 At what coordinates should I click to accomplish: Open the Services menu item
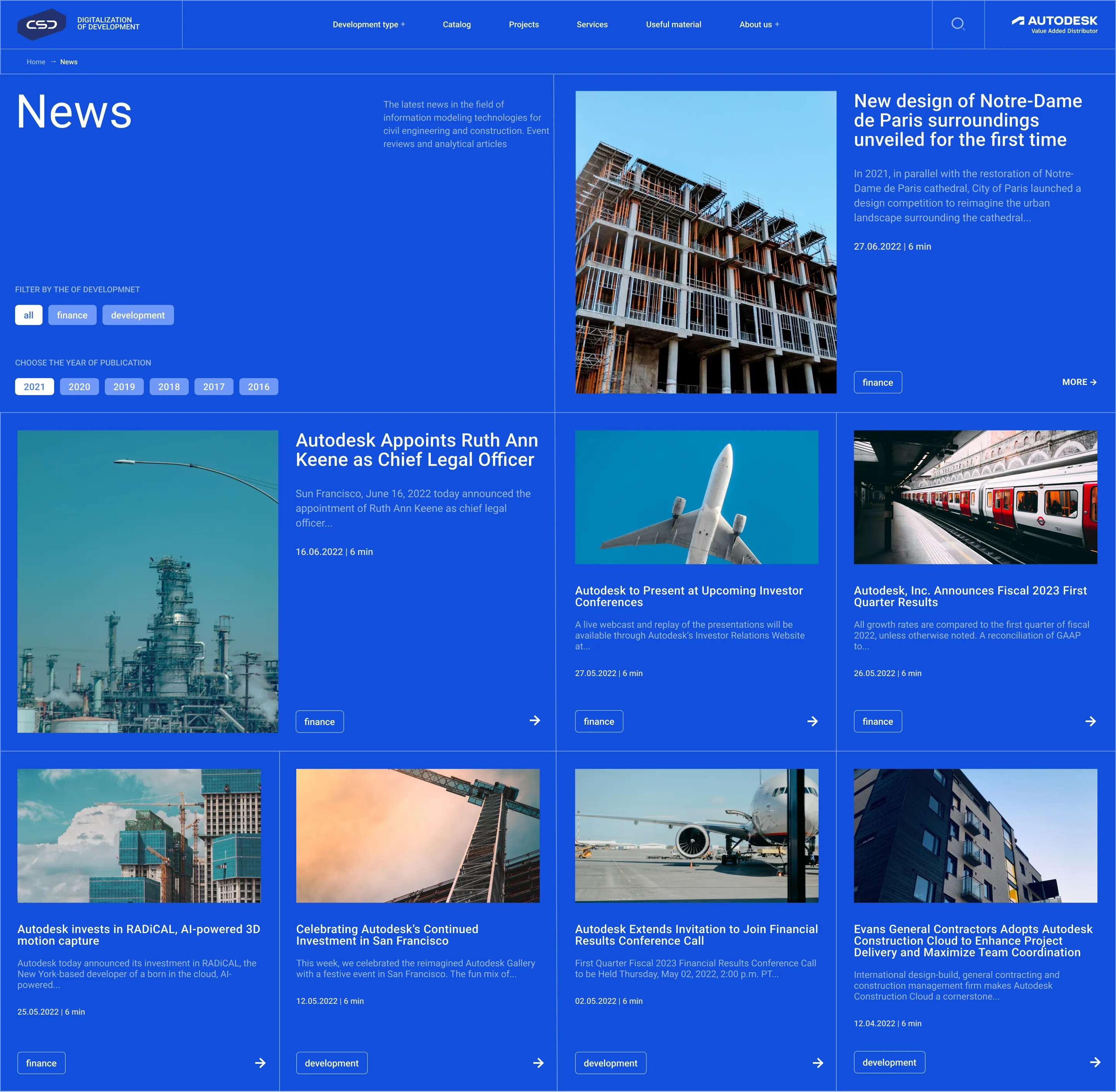pyautogui.click(x=592, y=25)
